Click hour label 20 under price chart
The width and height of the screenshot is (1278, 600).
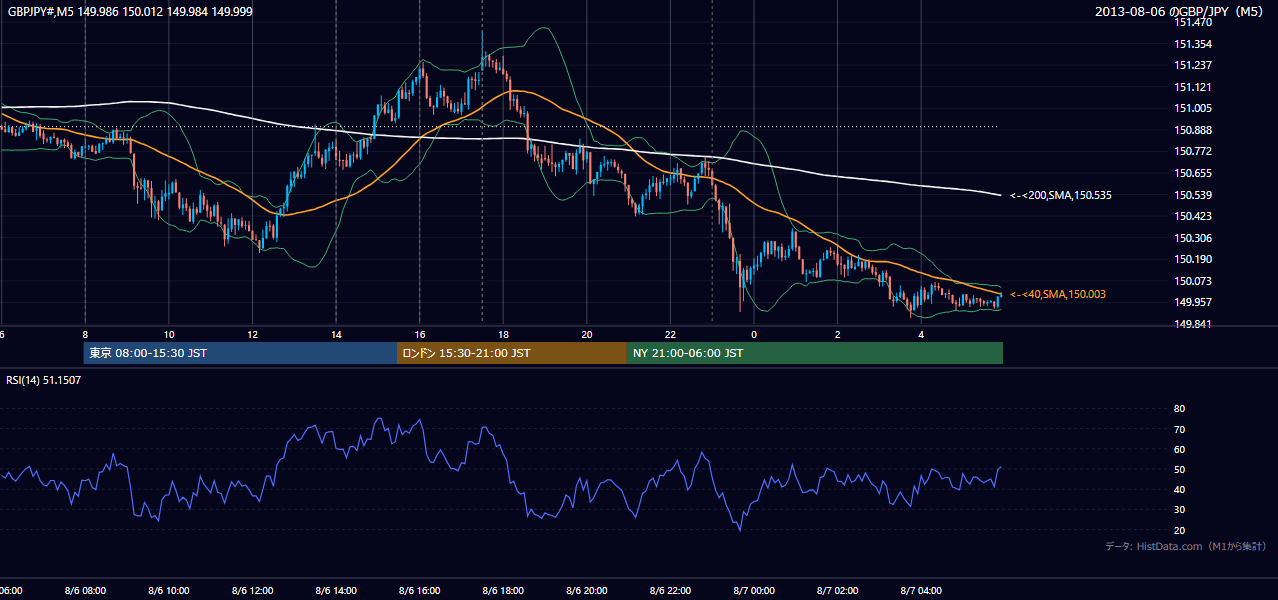587,334
